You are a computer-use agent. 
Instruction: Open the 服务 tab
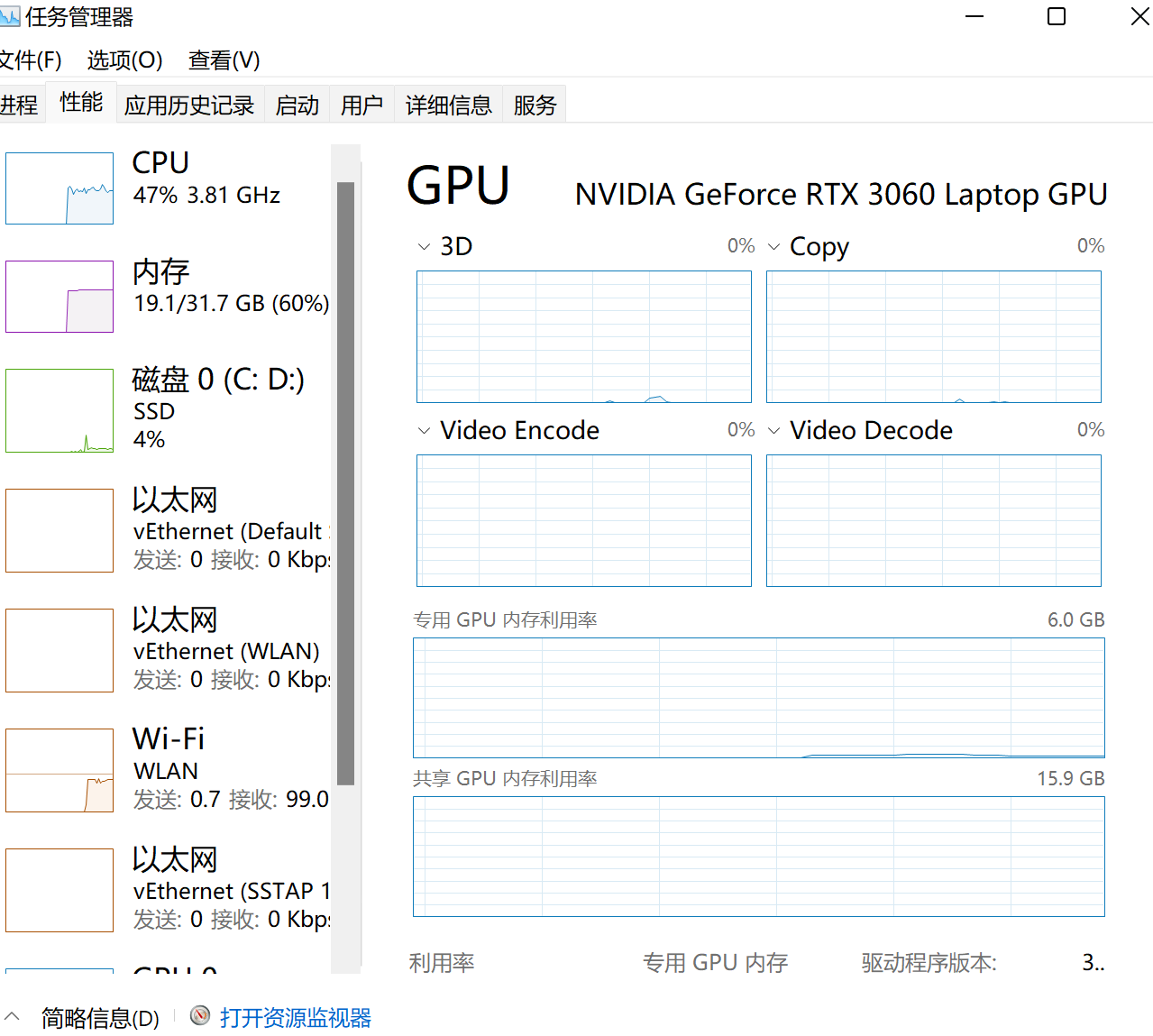pyautogui.click(x=535, y=105)
